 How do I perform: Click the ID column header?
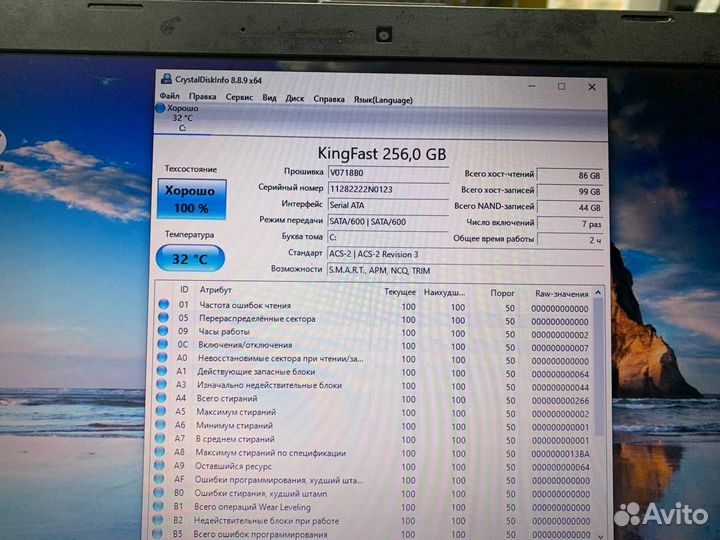[184, 289]
